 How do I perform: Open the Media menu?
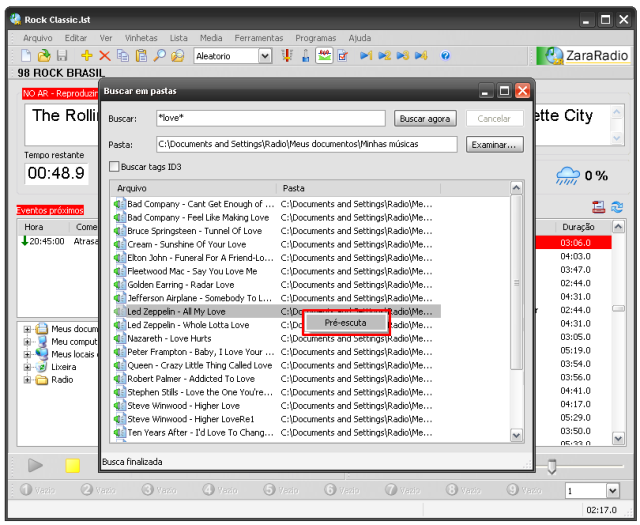pyautogui.click(x=211, y=38)
